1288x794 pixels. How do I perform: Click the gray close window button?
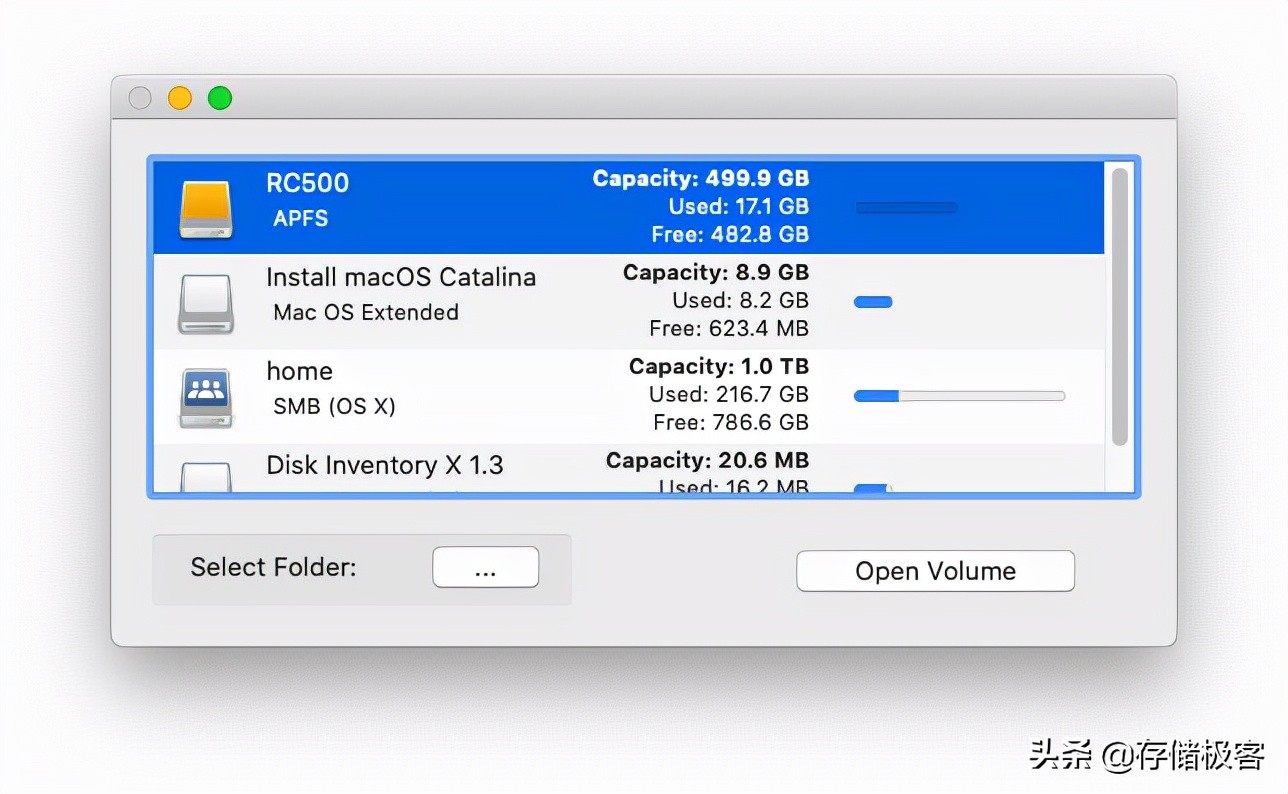pyautogui.click(x=141, y=98)
